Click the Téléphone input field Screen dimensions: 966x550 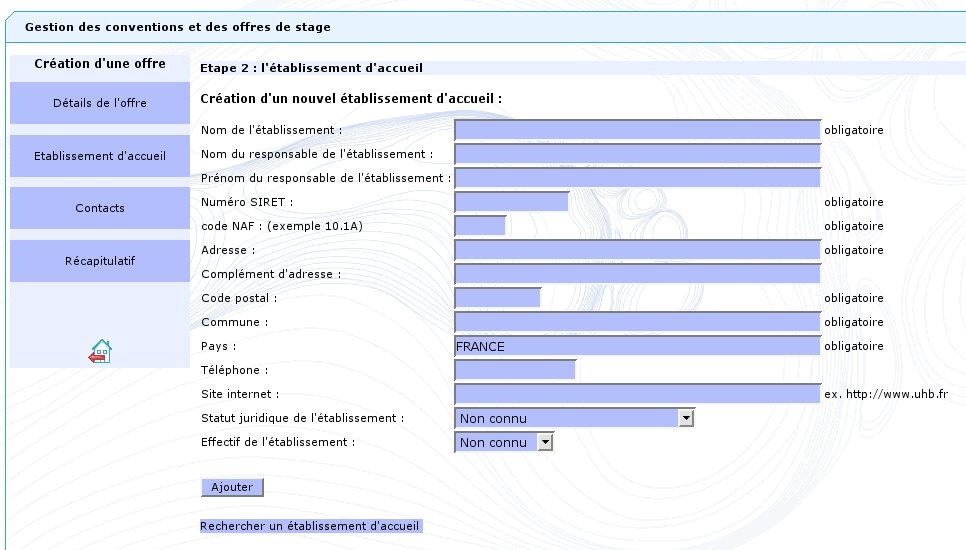[515, 370]
